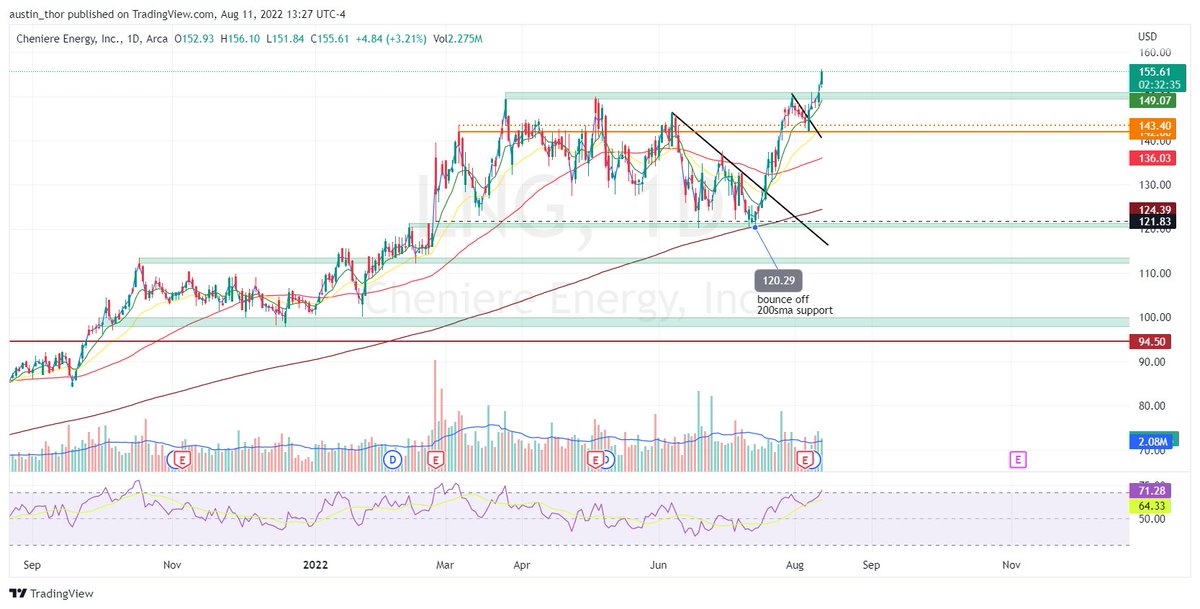
Task: Click the 130.00 price axis tick
Action: [x=1154, y=185]
